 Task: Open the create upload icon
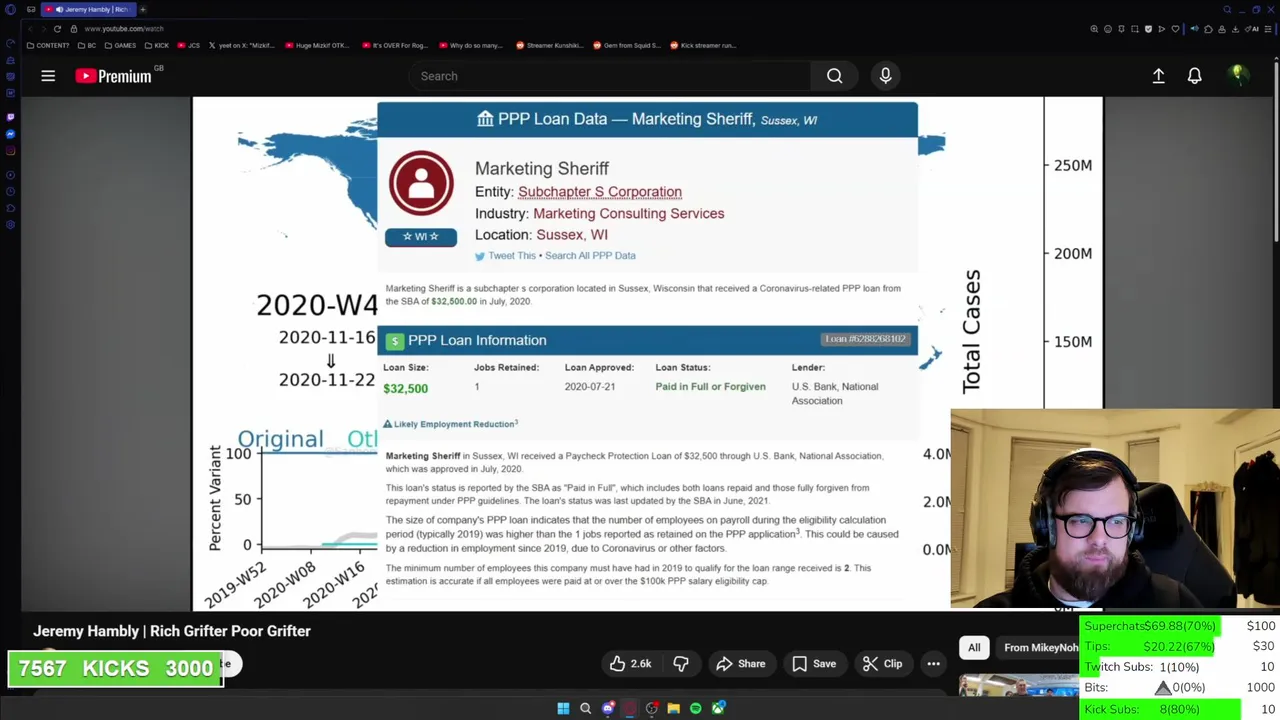1158,76
